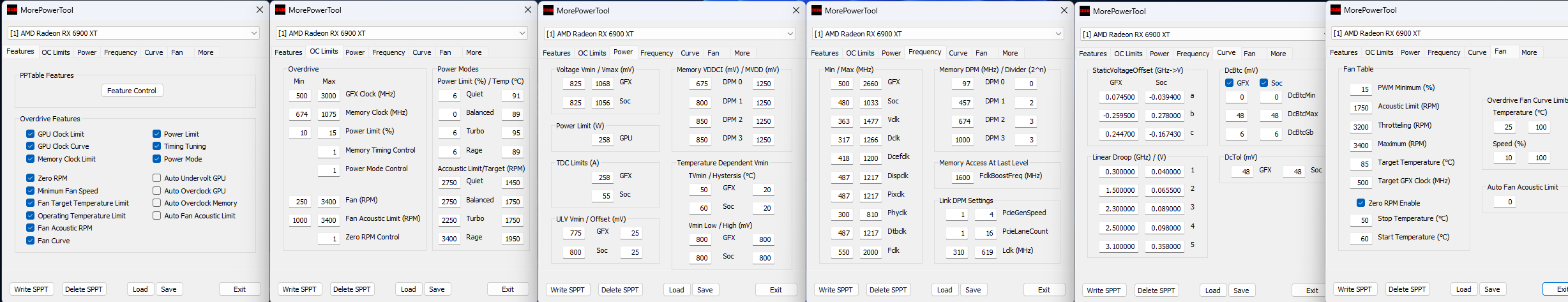Click GFX Clock max field showing 3000
This screenshot has height=302, width=1568.
coord(328,96)
